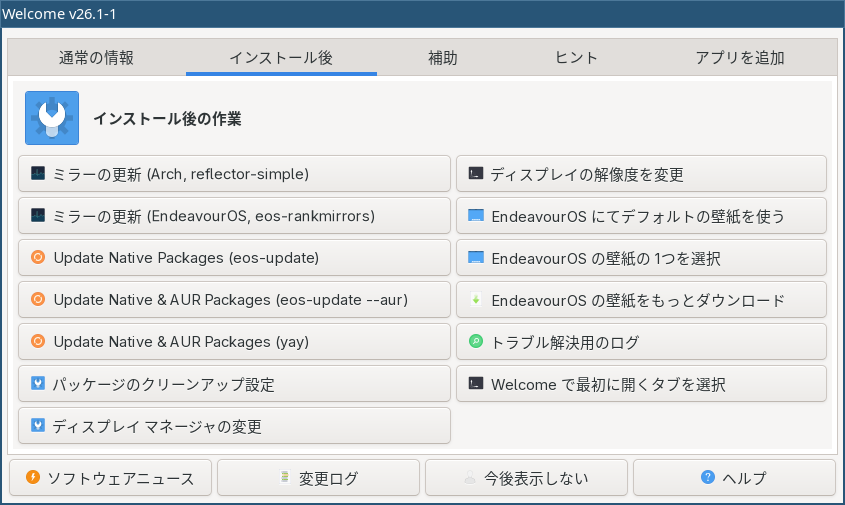Click the mirror icon for reflector-simple
This screenshot has height=505, width=845.
tap(38, 174)
